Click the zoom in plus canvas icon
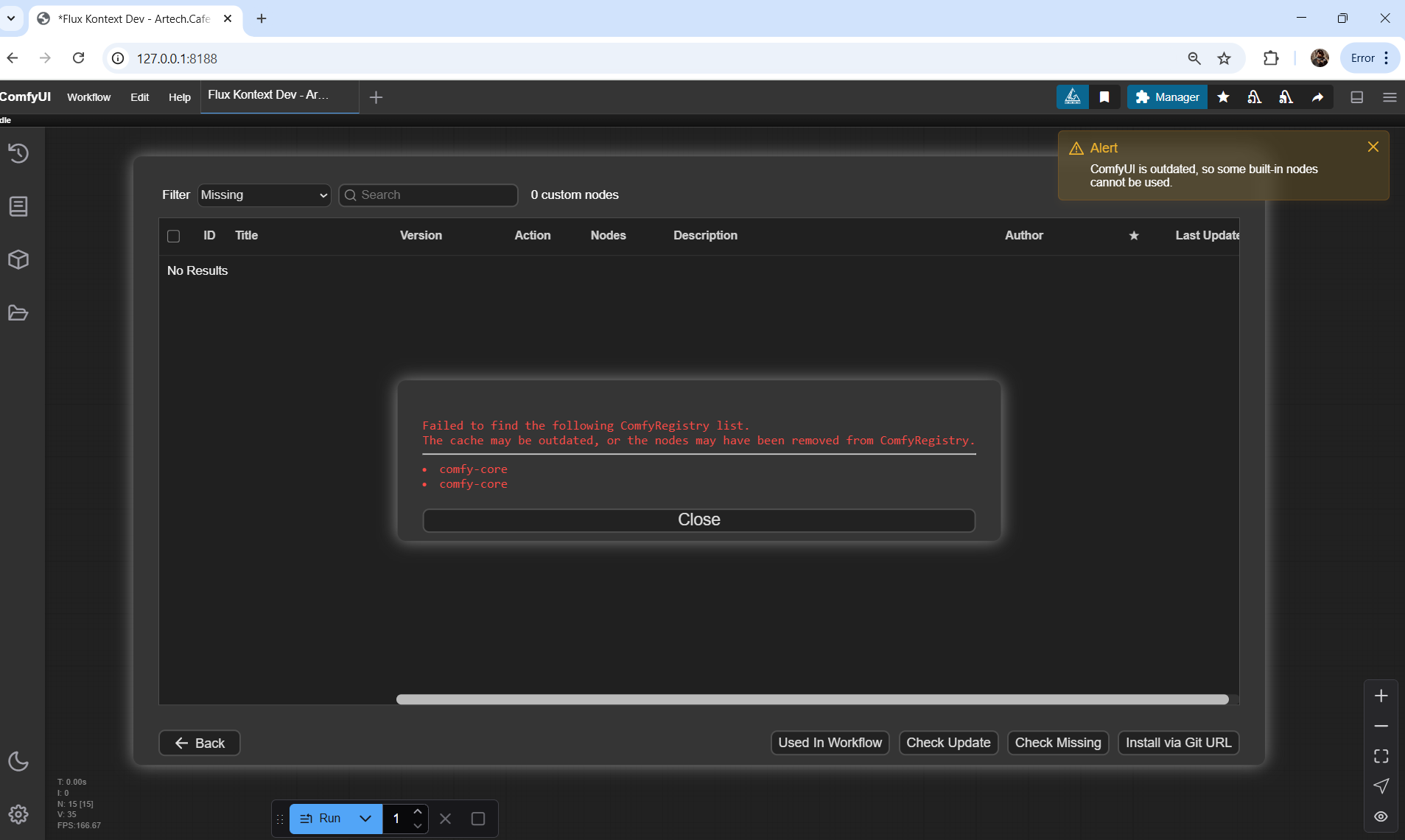The height and width of the screenshot is (840, 1405). point(1381,696)
